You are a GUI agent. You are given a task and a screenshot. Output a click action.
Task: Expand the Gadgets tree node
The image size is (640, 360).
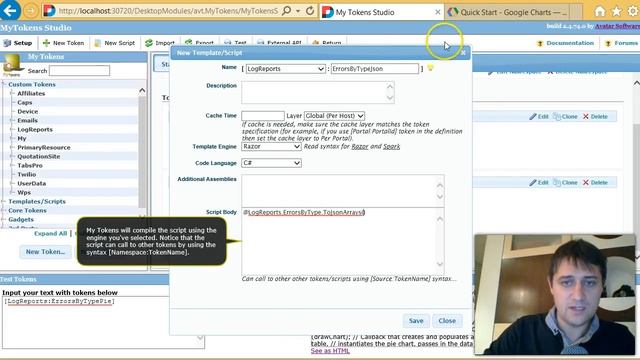[4, 220]
